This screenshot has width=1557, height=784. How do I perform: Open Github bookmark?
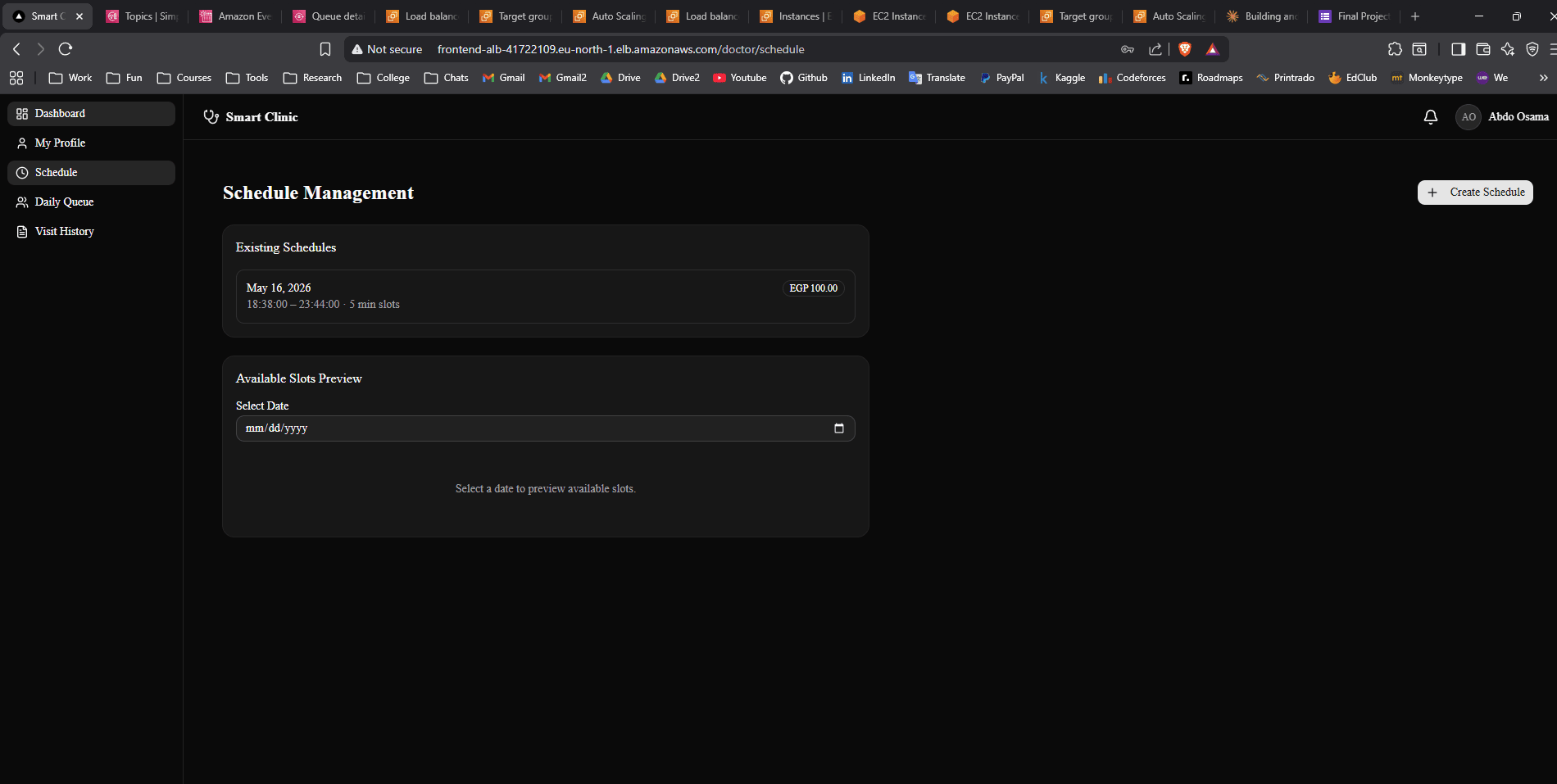tap(804, 78)
